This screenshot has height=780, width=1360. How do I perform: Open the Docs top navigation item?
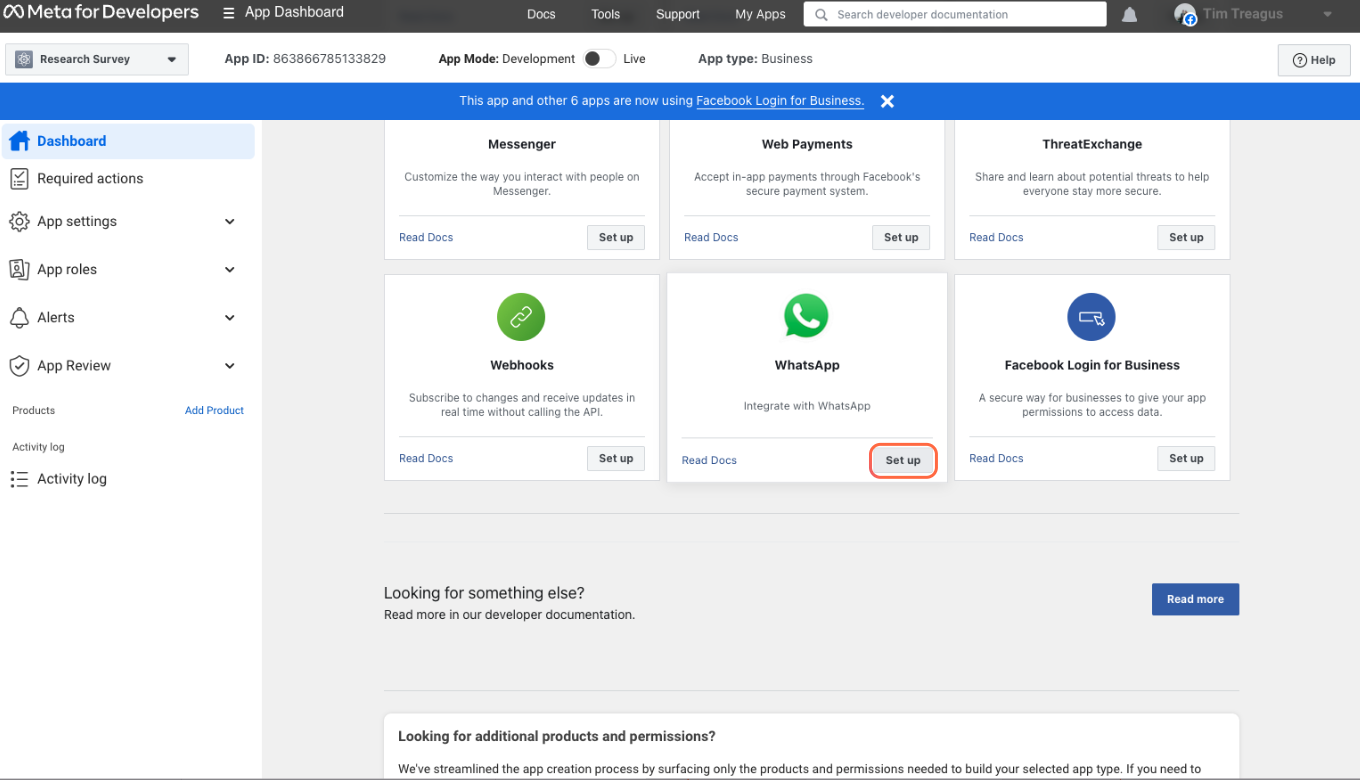pyautogui.click(x=541, y=14)
